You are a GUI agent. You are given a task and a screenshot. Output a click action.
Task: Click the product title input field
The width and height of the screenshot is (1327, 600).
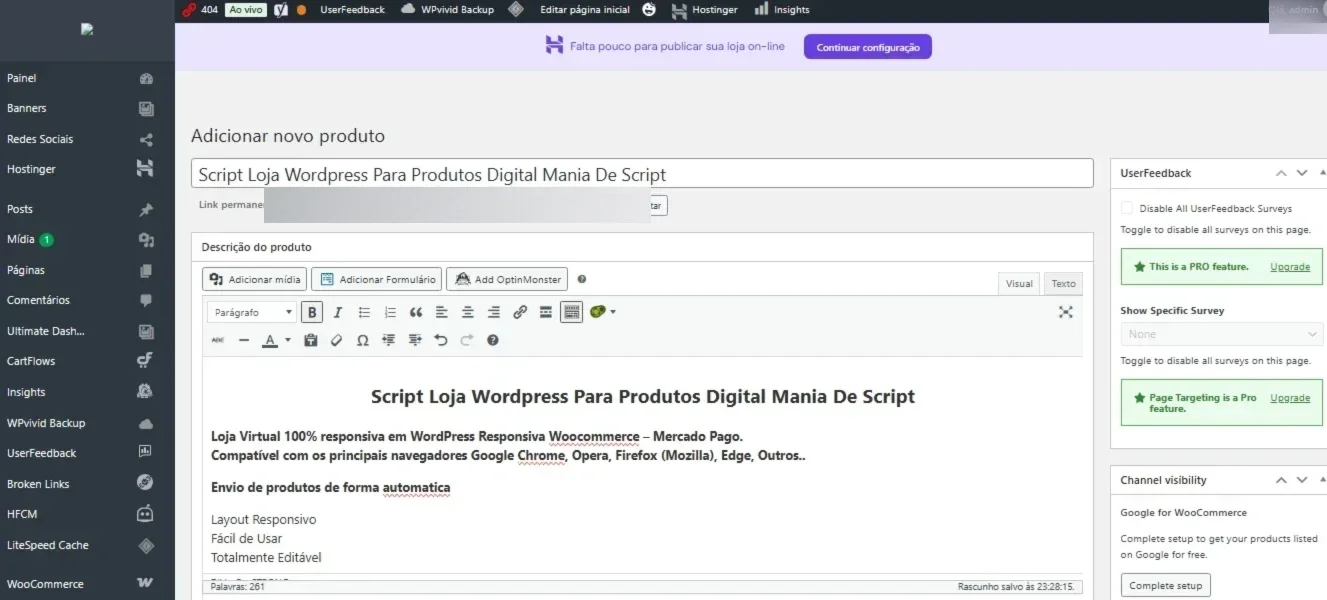pyautogui.click(x=642, y=174)
